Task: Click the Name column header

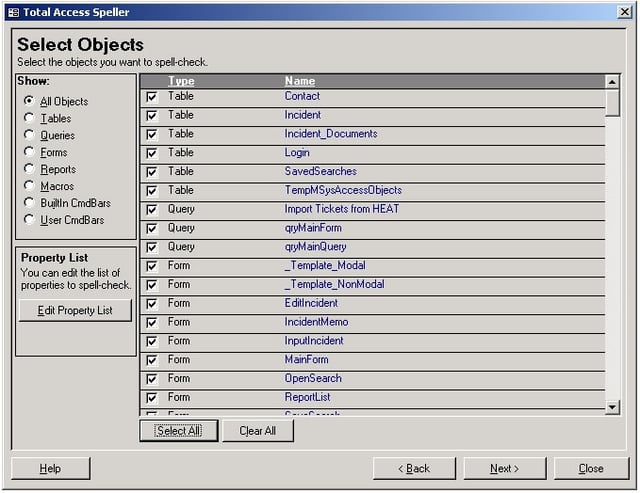Action: pyautogui.click(x=300, y=81)
